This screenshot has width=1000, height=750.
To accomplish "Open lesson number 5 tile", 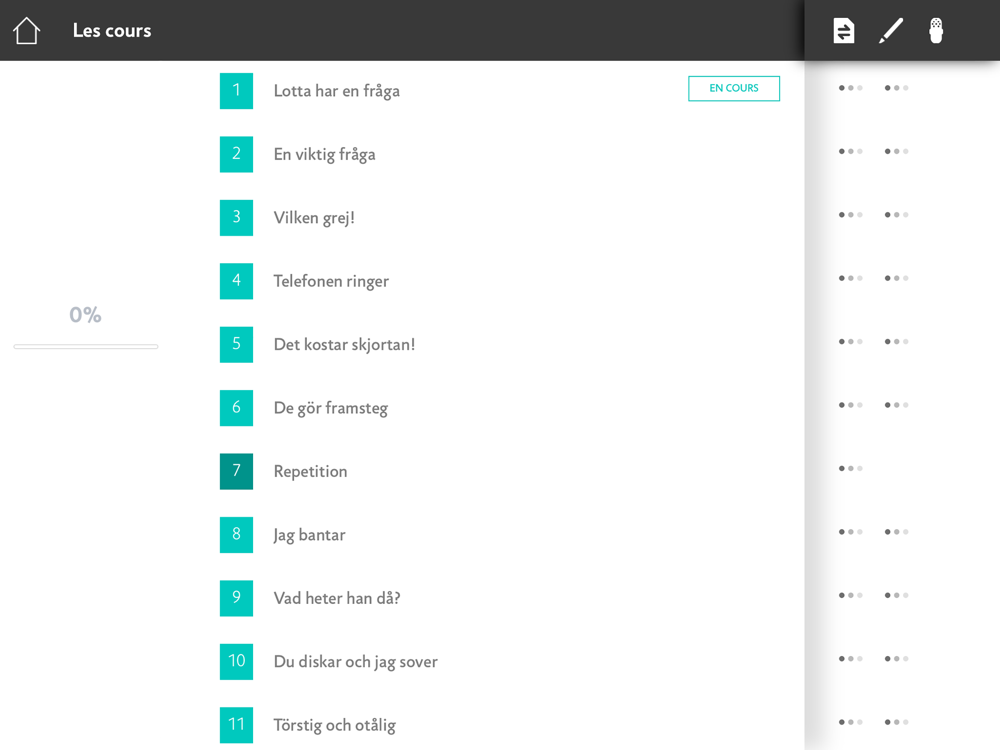I will click(237, 344).
